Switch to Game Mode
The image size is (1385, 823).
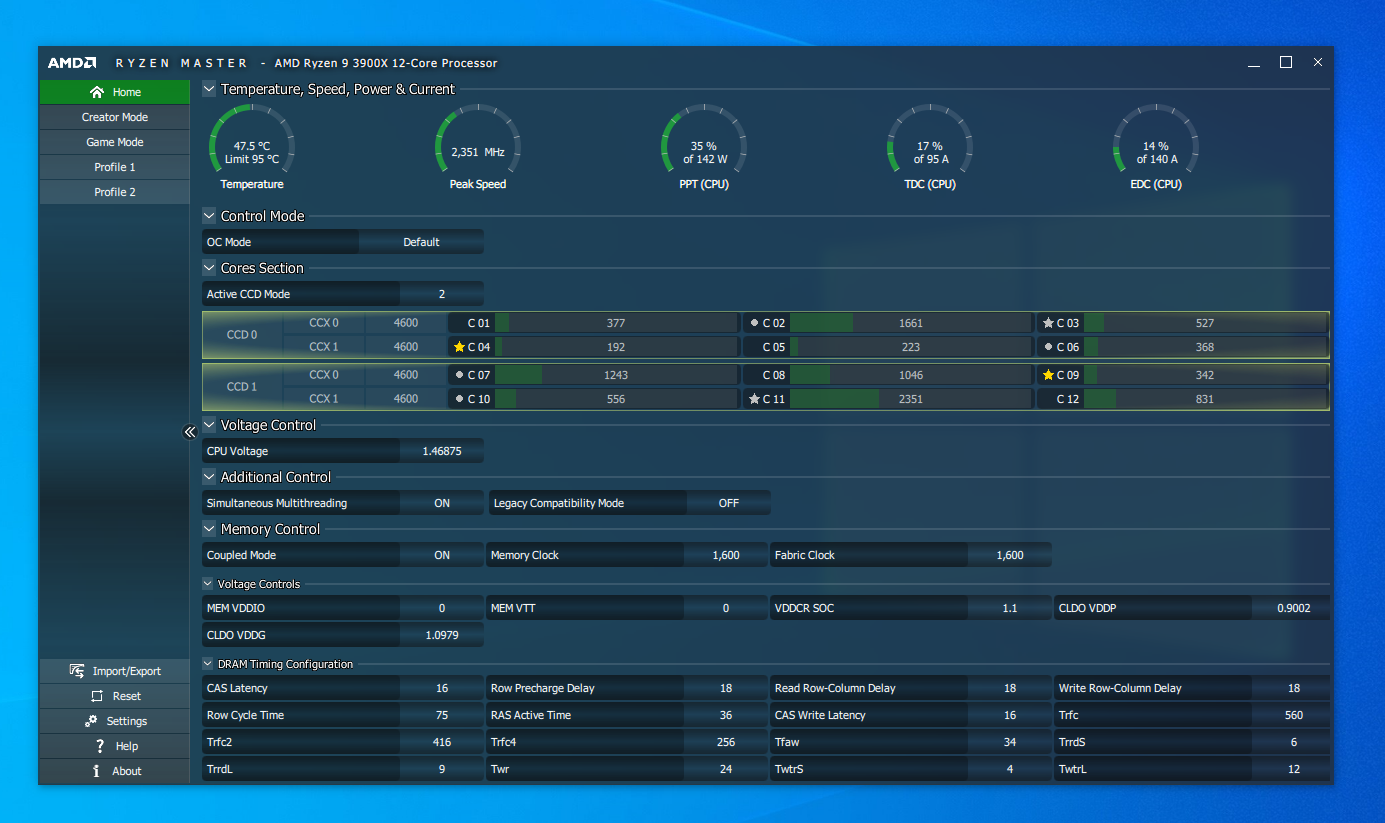coord(115,142)
